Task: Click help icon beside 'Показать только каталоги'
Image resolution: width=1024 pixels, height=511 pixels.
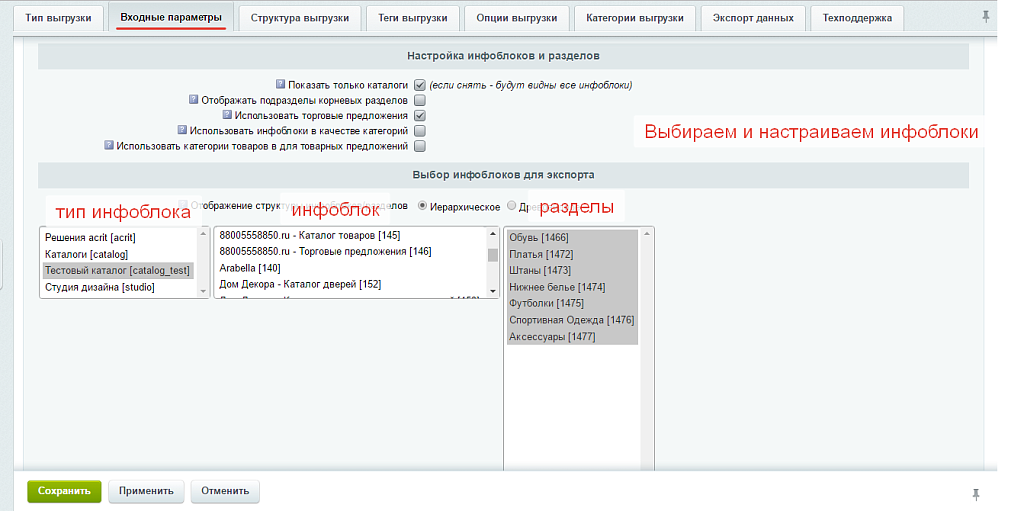Action: [281, 85]
